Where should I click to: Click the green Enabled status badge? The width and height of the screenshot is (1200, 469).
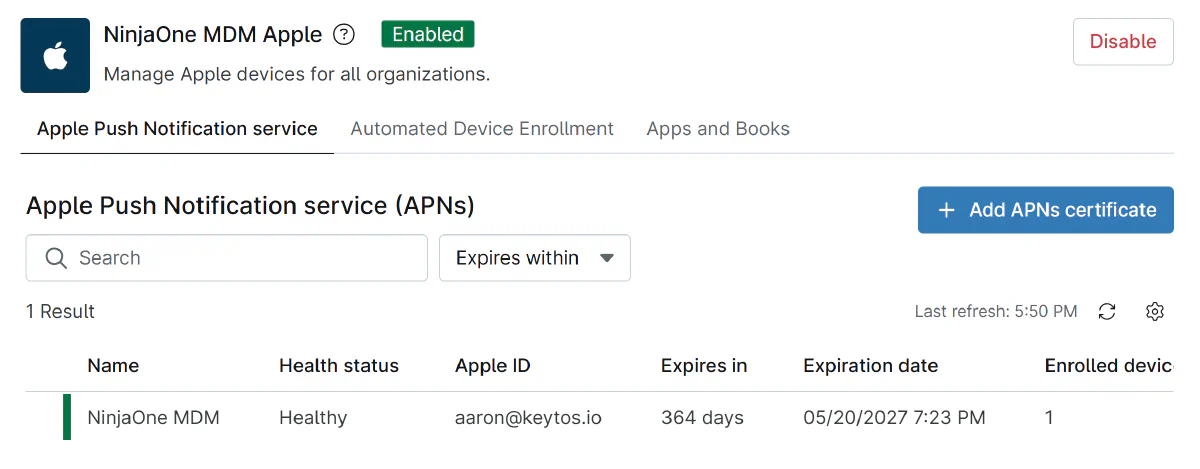click(x=428, y=34)
